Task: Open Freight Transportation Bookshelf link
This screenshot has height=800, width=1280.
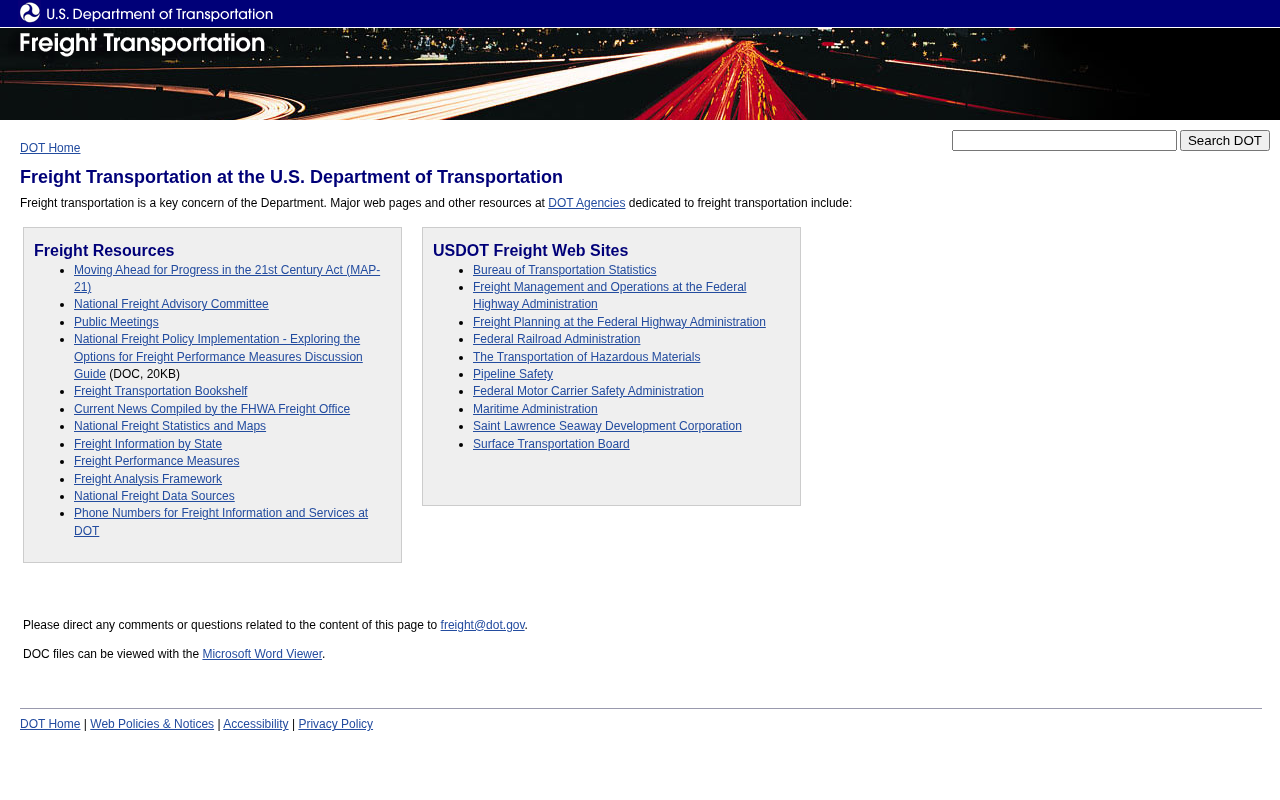Action: point(160,391)
